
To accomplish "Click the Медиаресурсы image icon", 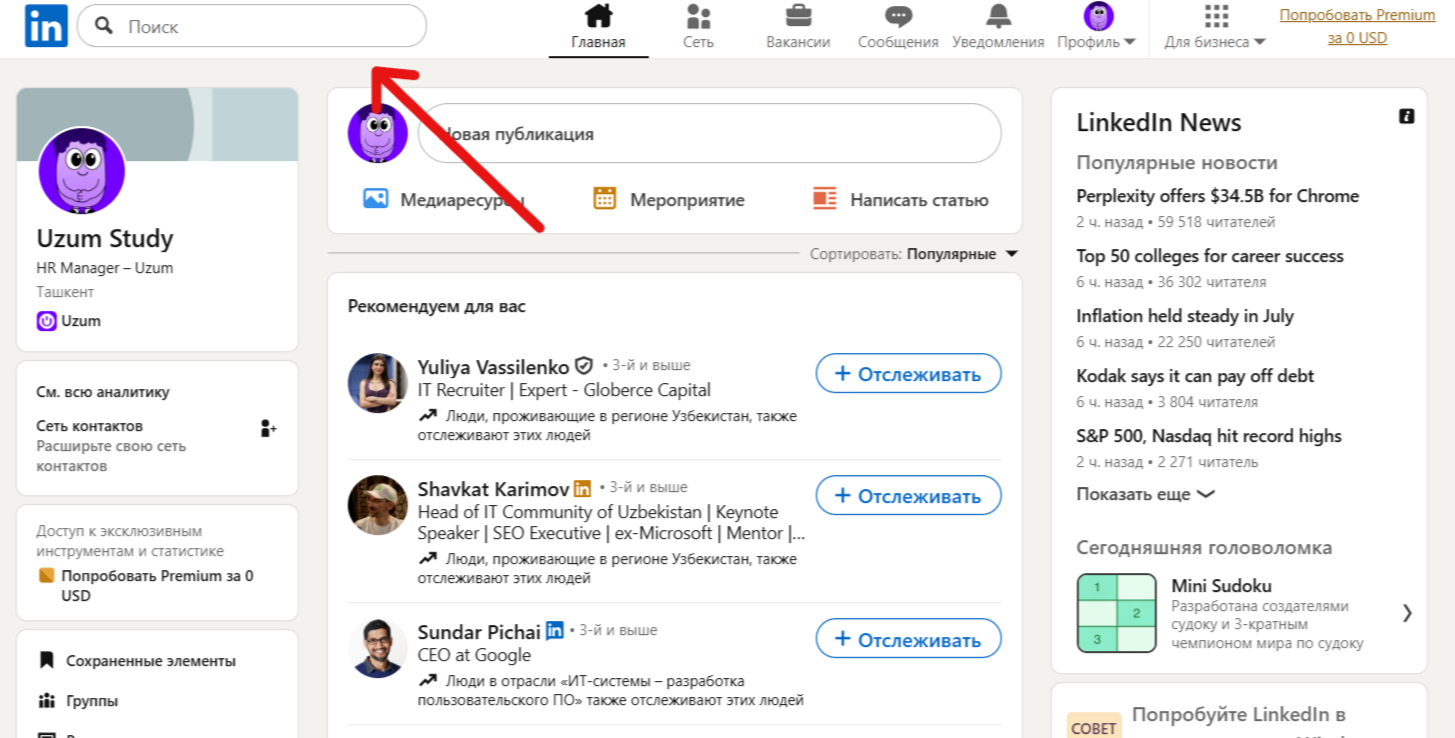I will tap(375, 198).
